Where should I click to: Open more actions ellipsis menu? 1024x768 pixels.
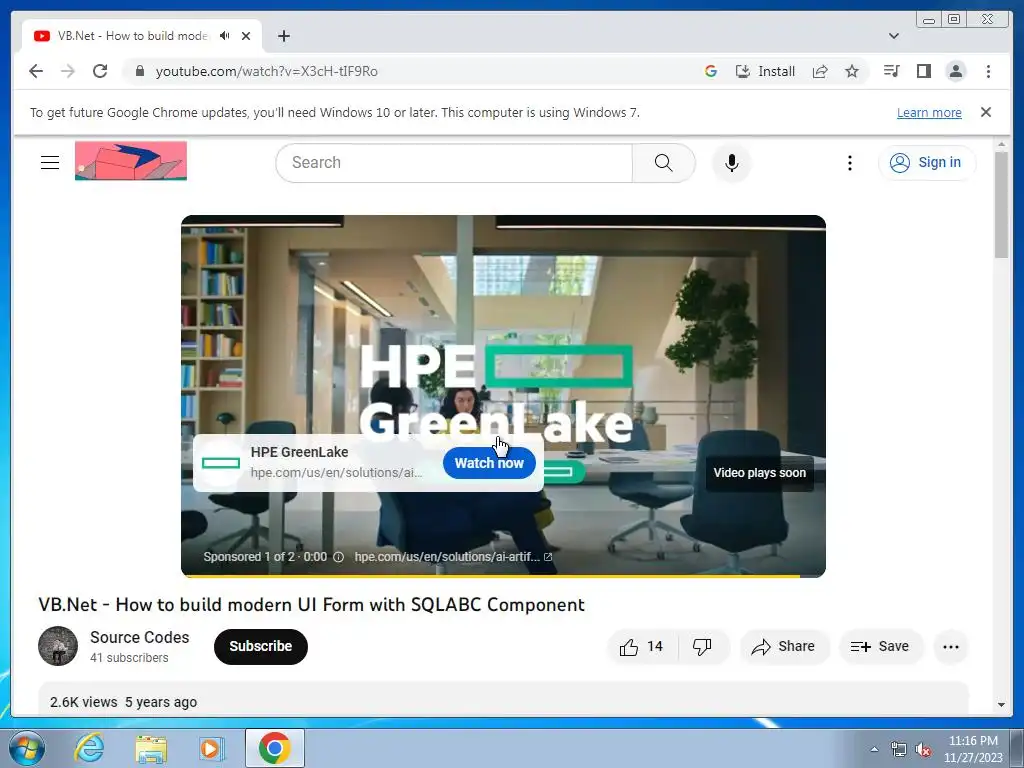(x=951, y=647)
